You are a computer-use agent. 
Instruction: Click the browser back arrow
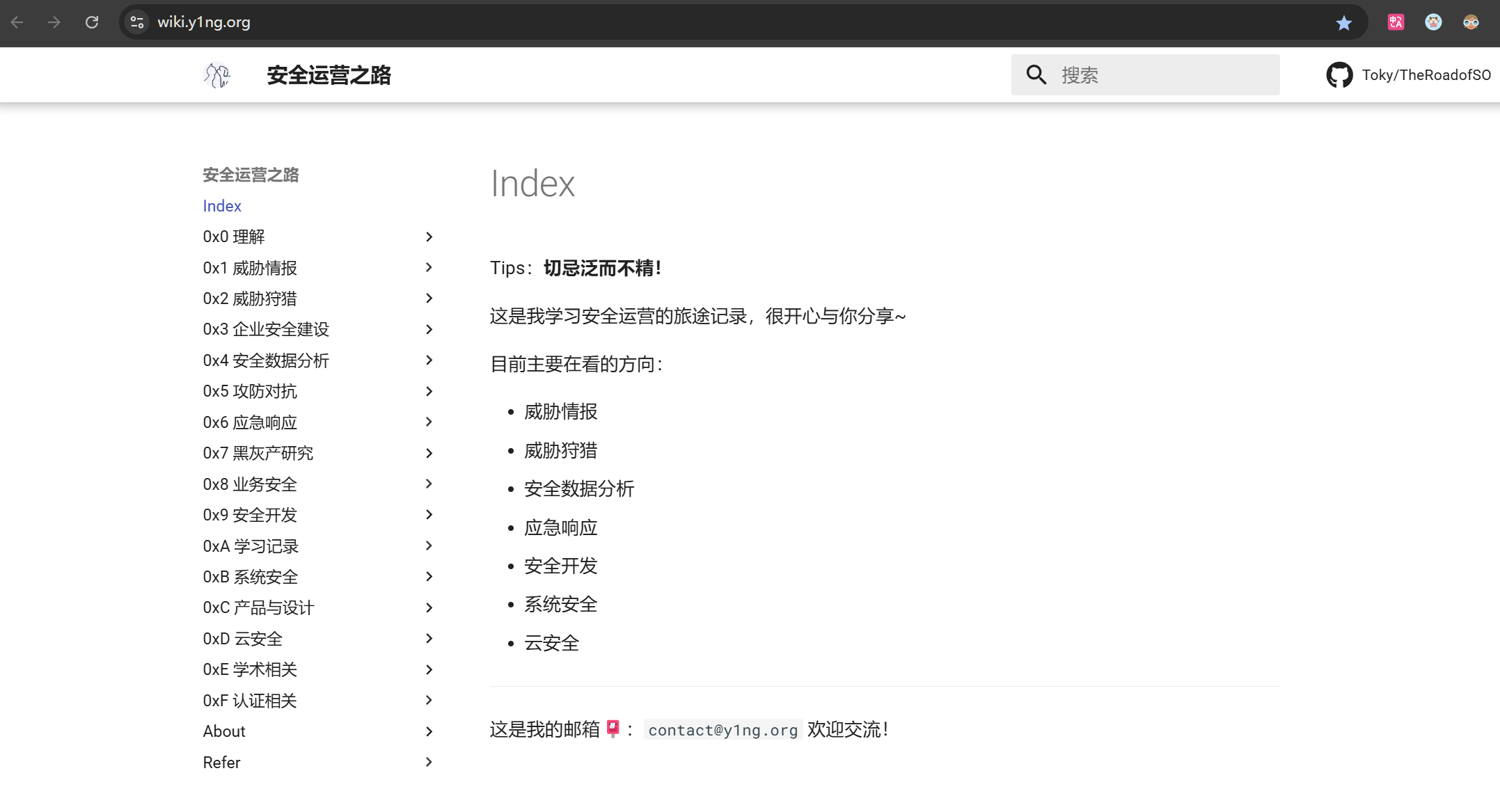pyautogui.click(x=17, y=22)
